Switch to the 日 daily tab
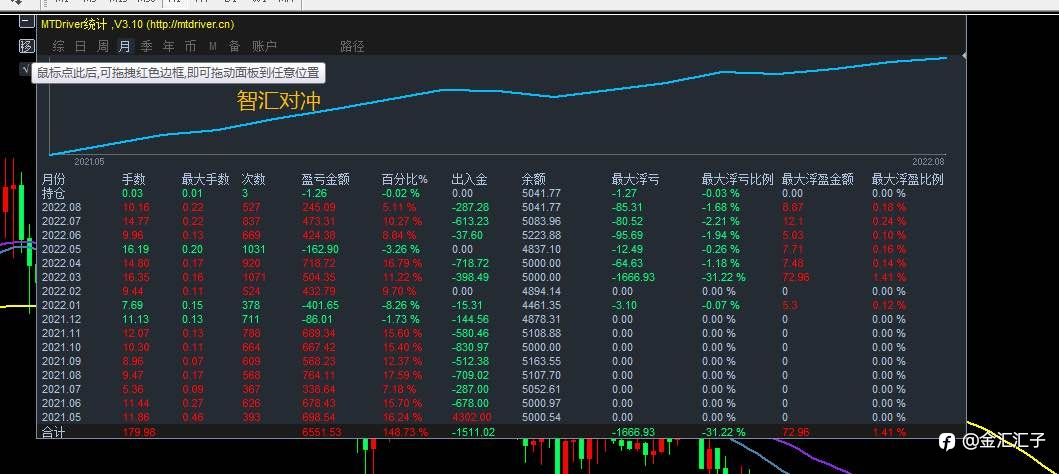 pos(80,47)
